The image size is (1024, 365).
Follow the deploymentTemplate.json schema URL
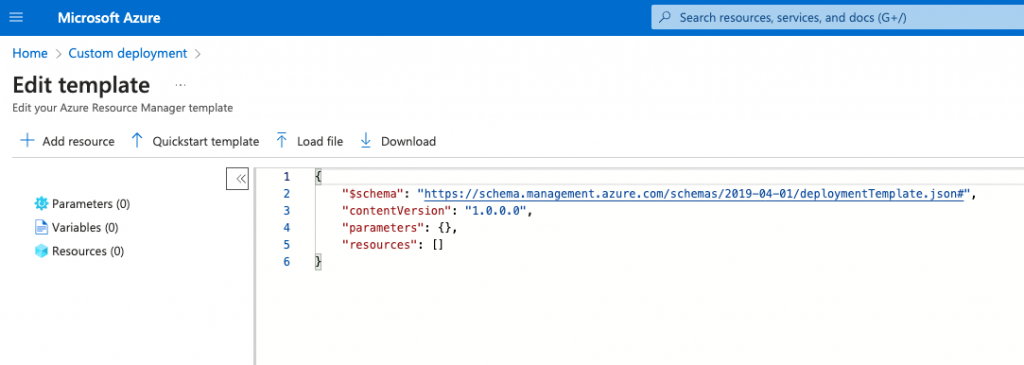click(694, 194)
